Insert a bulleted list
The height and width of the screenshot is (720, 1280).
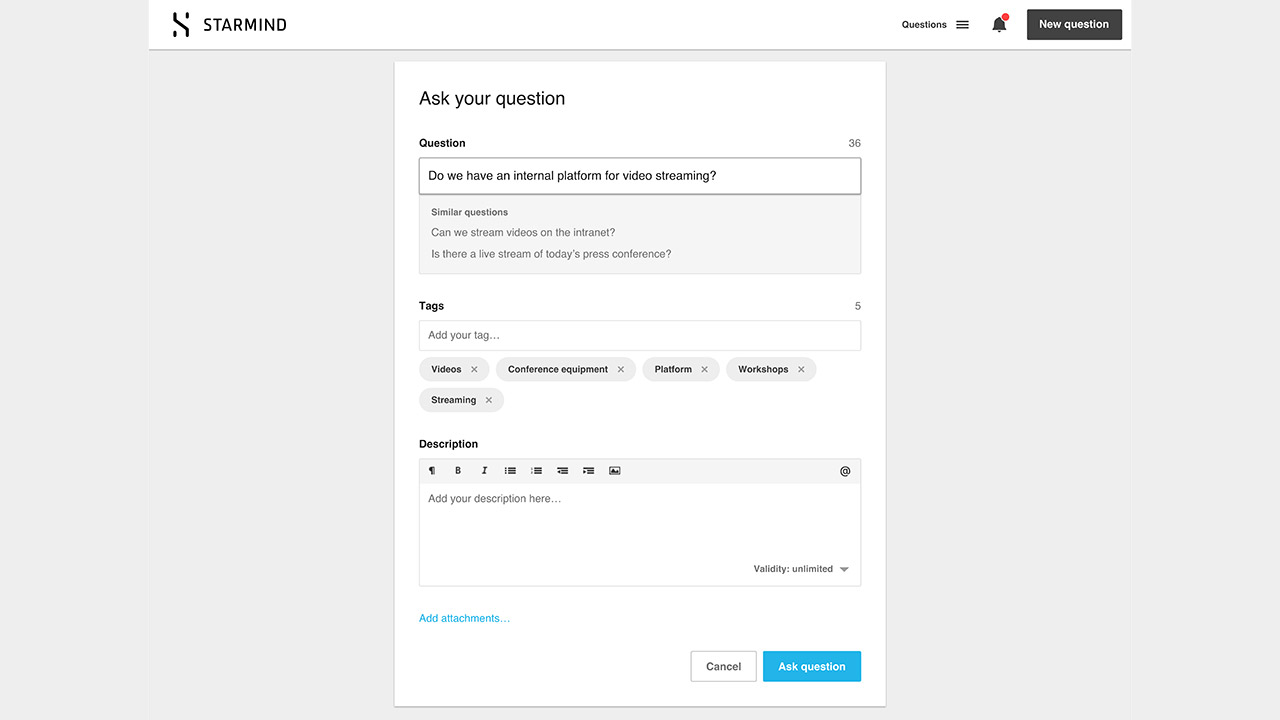pyautogui.click(x=510, y=471)
